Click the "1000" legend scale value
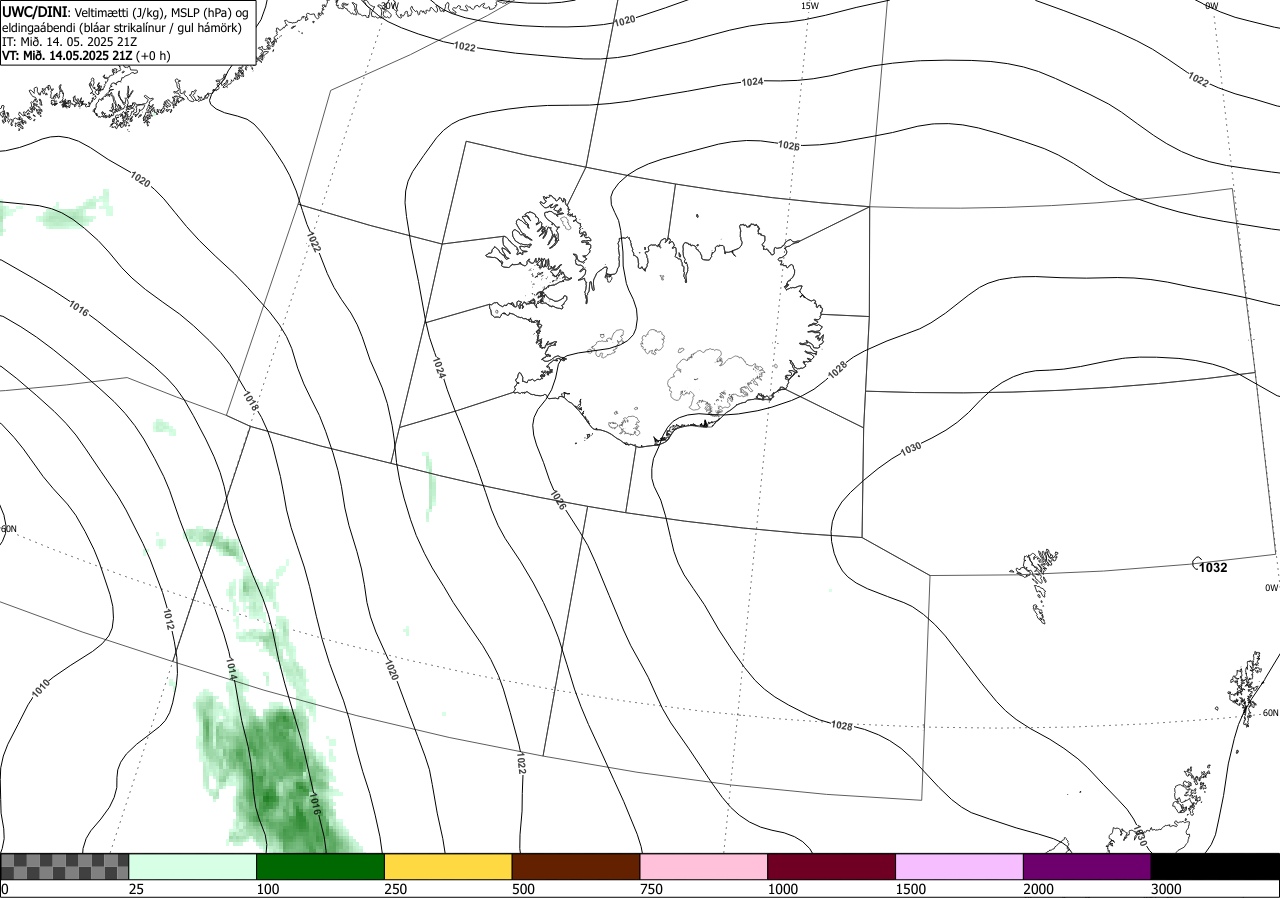This screenshot has width=1280, height=898. pyautogui.click(x=783, y=889)
